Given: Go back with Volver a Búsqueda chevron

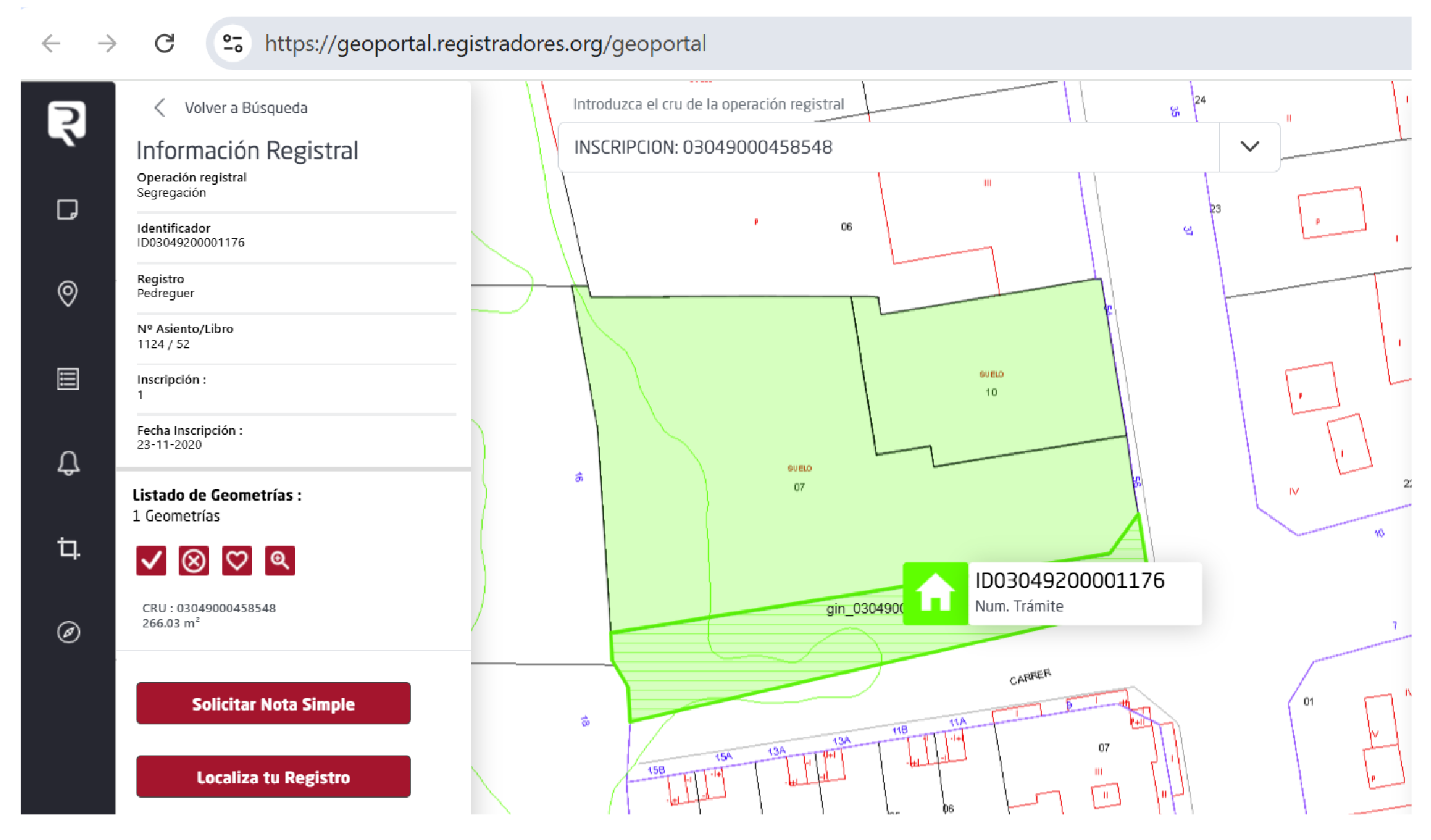Looking at the screenshot, I should coord(160,107).
